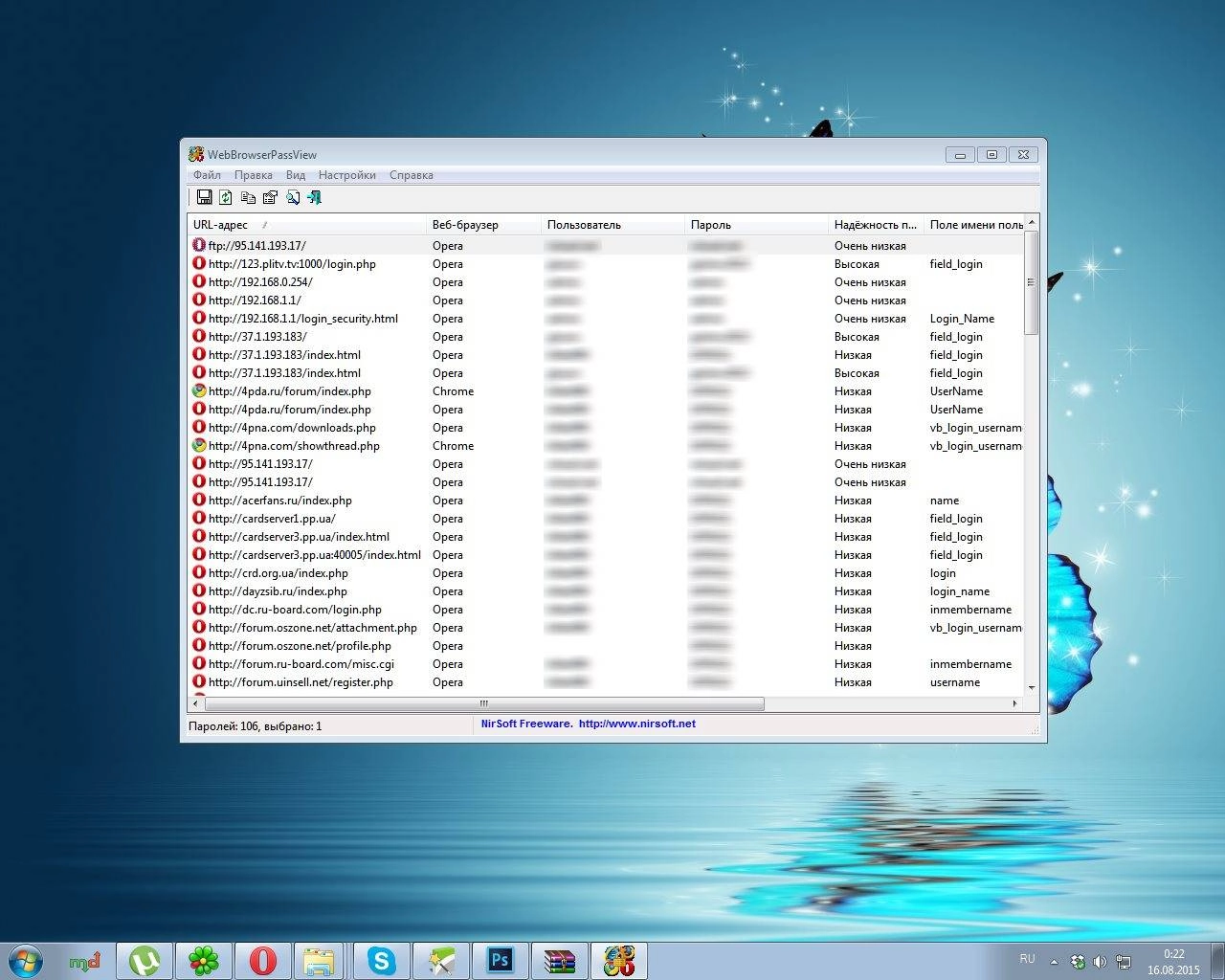Image resolution: width=1225 pixels, height=980 pixels.
Task: Click the Opera icon of the ftp://95.141.193.17/ row
Action: pos(199,245)
